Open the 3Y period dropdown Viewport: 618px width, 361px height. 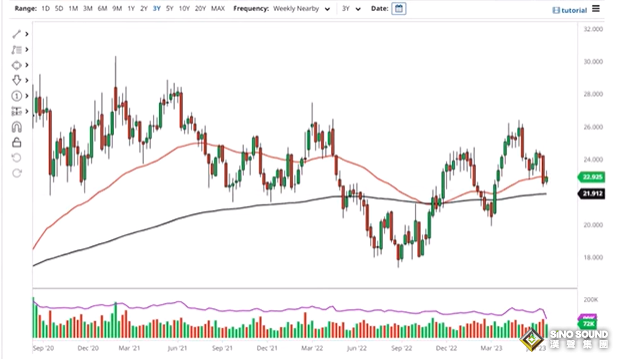click(351, 9)
